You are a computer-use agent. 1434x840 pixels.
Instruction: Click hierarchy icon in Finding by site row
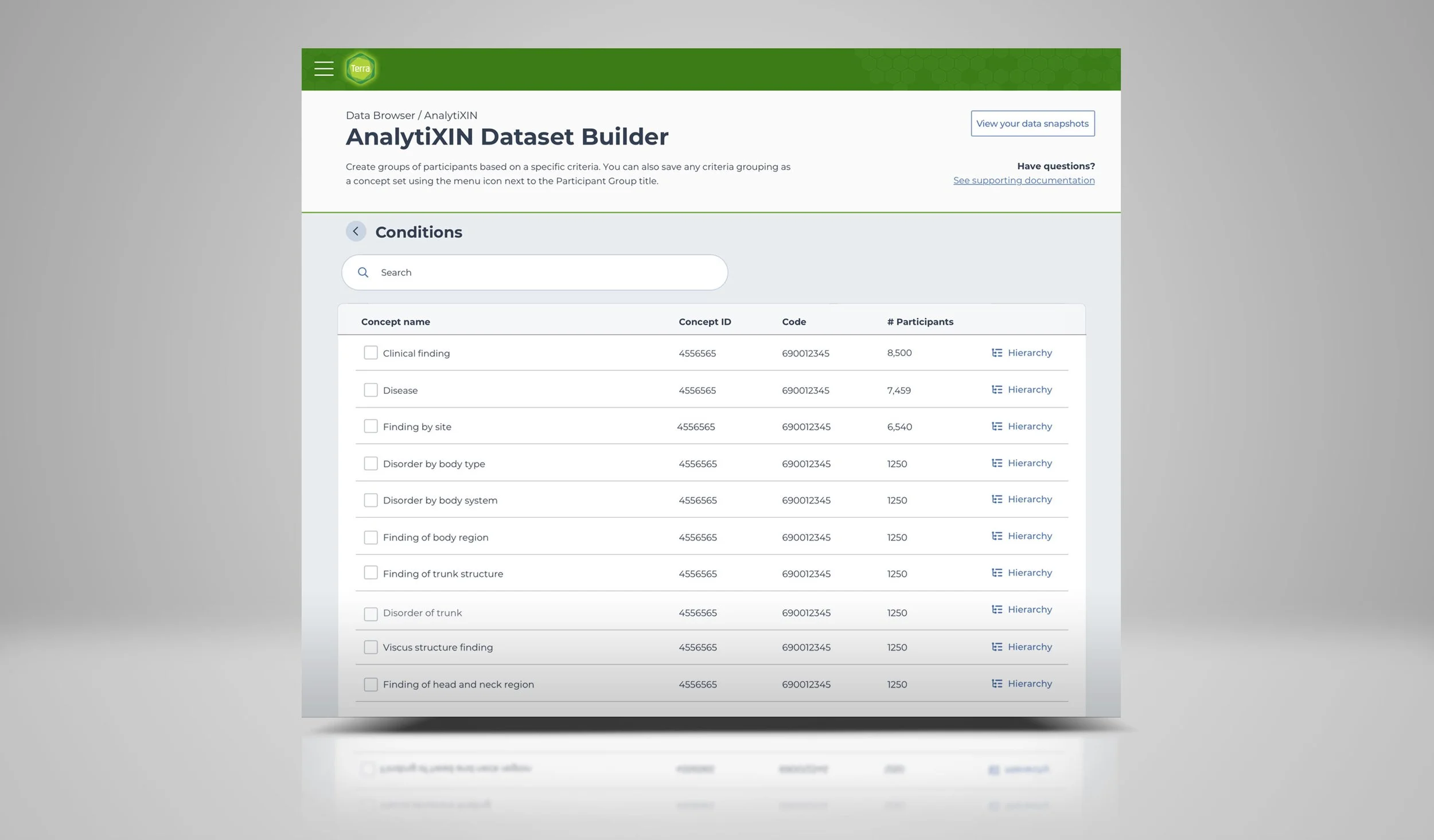[997, 426]
